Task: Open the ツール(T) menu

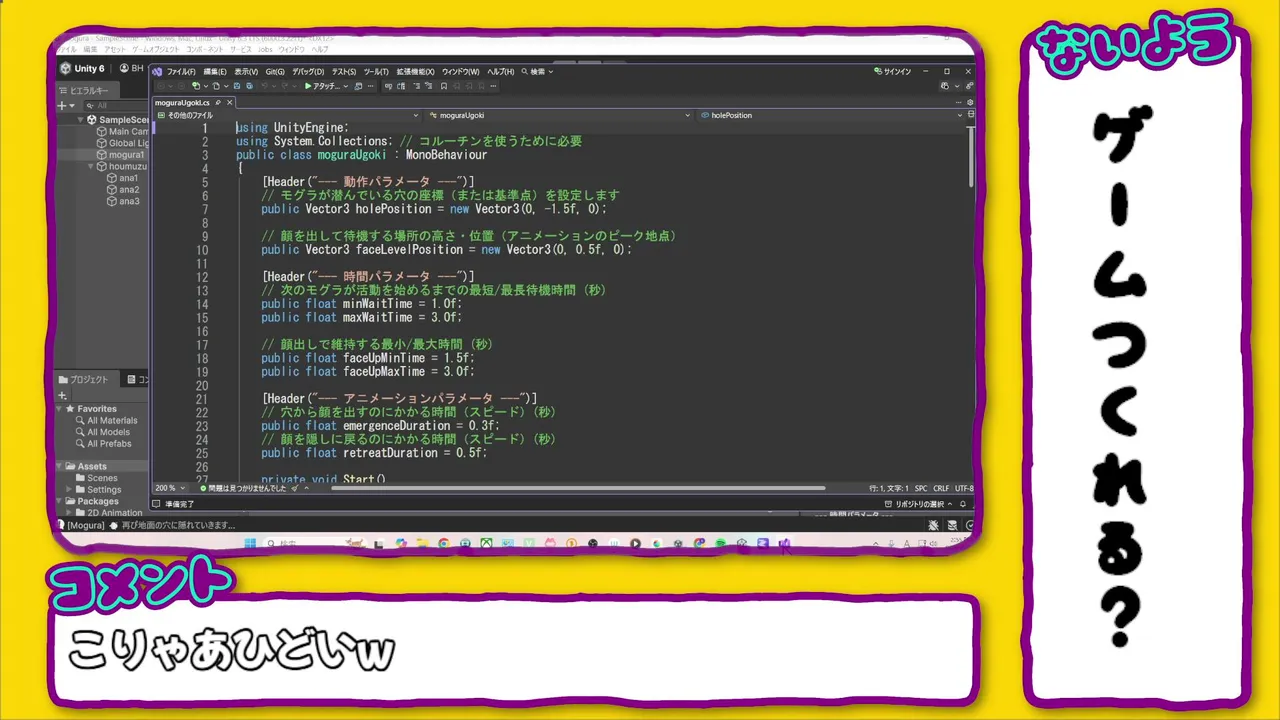Action: pos(376,72)
